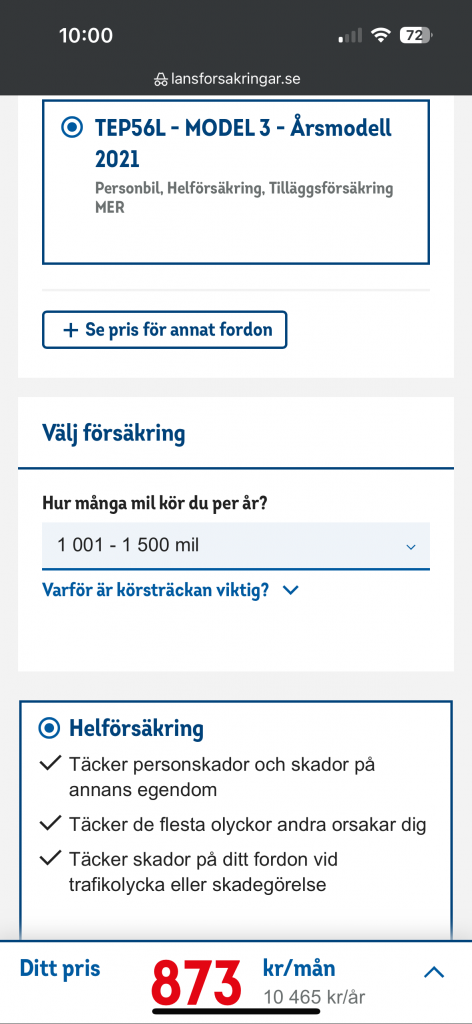The image size is (472, 1024).
Task: Tap the Wi-Fi status icon
Action: 380,36
